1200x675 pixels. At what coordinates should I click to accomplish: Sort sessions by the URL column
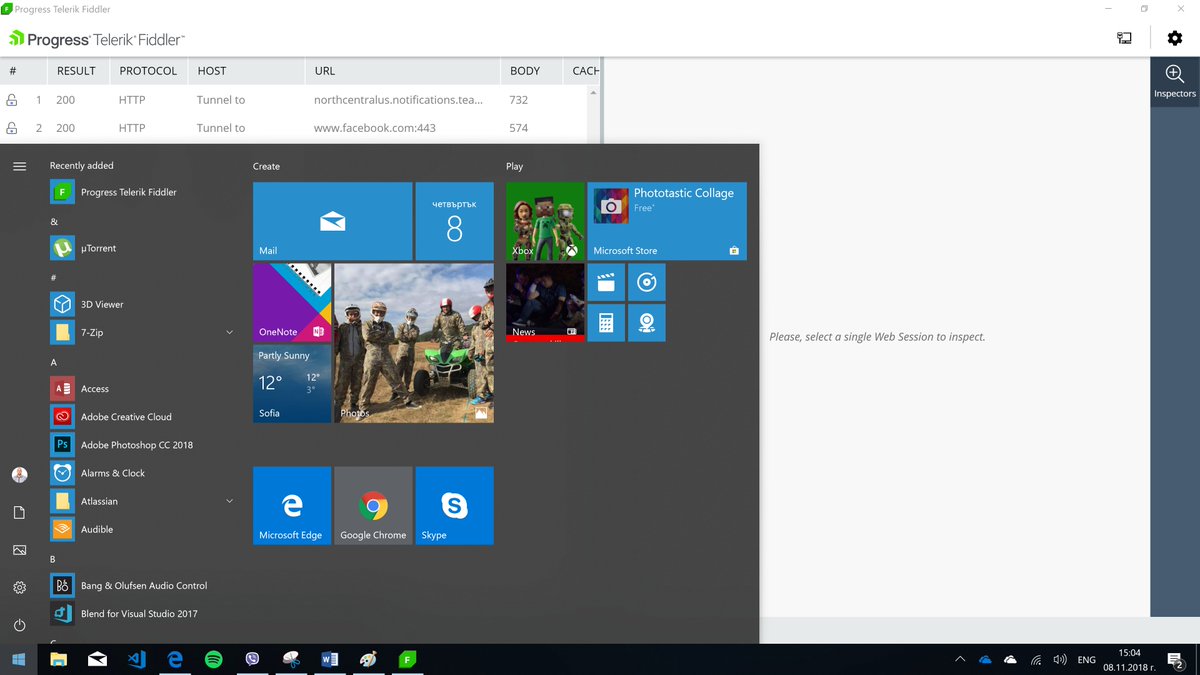tap(402, 71)
